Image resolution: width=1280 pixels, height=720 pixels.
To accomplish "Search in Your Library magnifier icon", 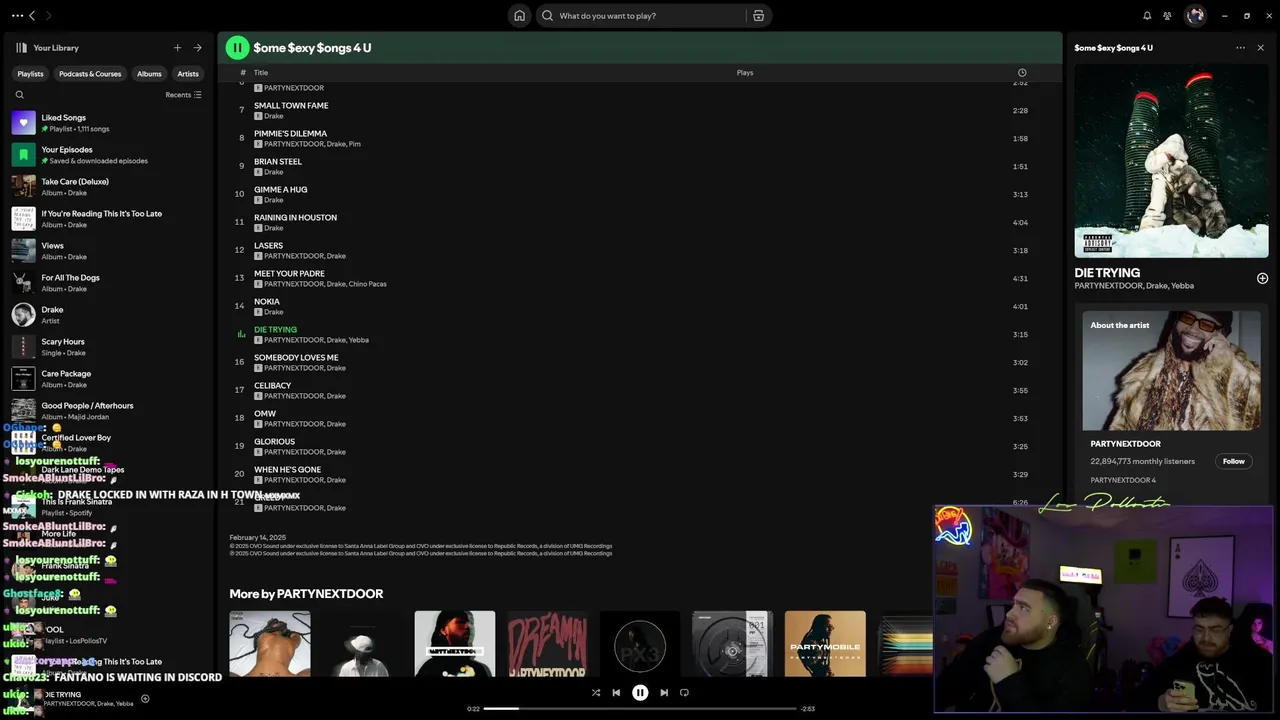I will click(19, 95).
